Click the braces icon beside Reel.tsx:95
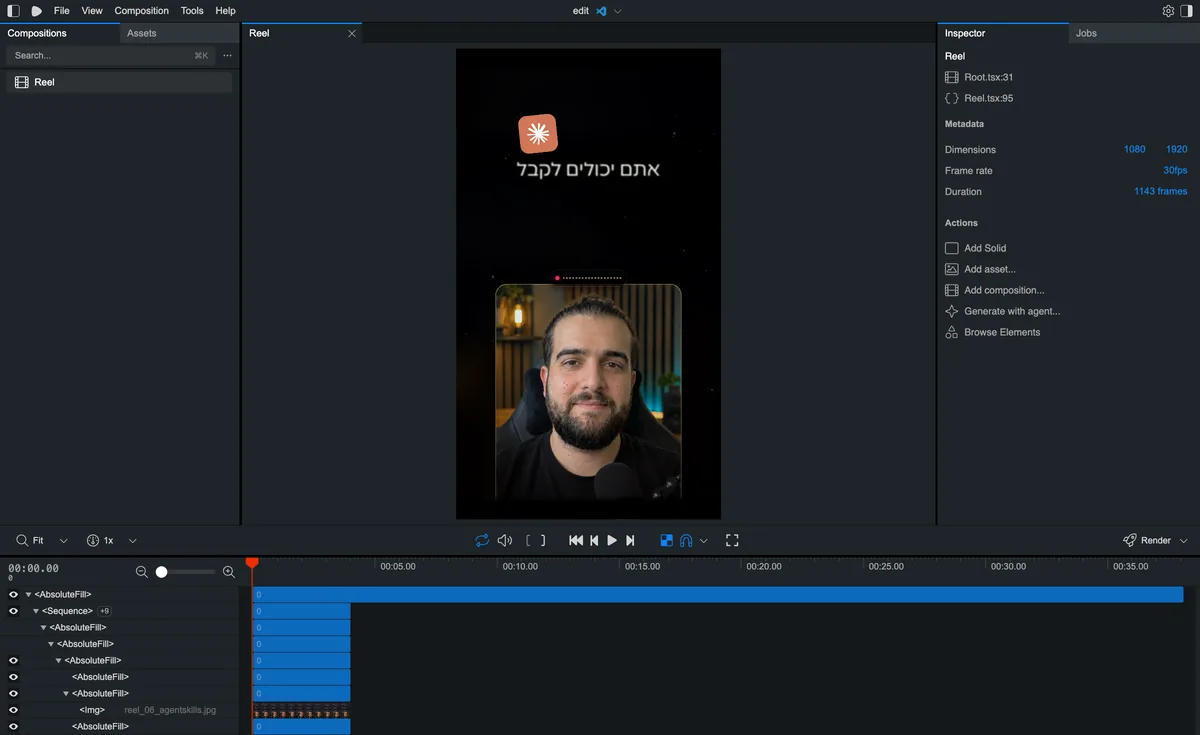1200x735 pixels. pyautogui.click(x=952, y=98)
